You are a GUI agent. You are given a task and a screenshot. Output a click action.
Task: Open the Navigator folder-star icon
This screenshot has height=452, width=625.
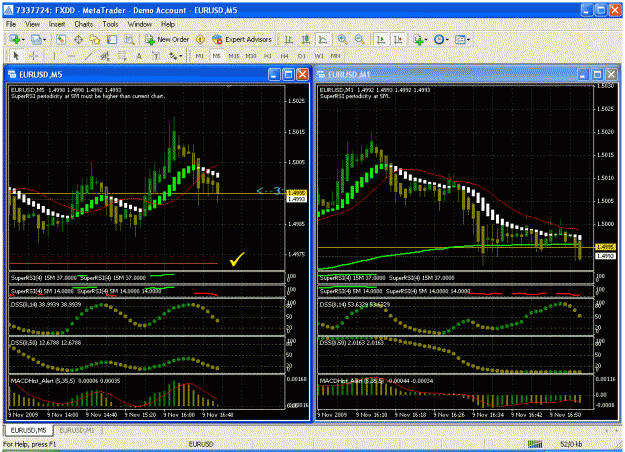pyautogui.click(x=95, y=39)
